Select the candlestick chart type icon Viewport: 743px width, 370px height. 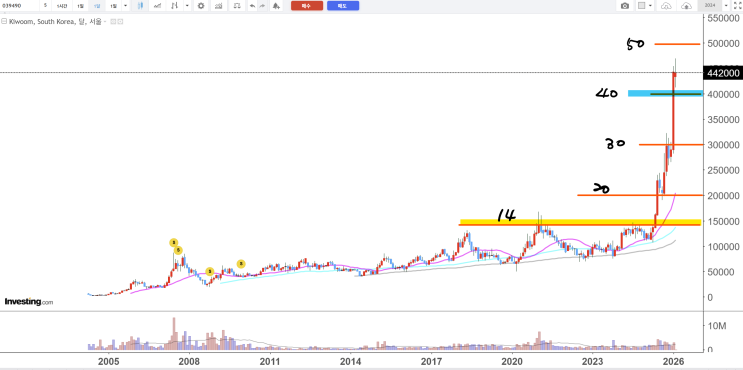140,6
